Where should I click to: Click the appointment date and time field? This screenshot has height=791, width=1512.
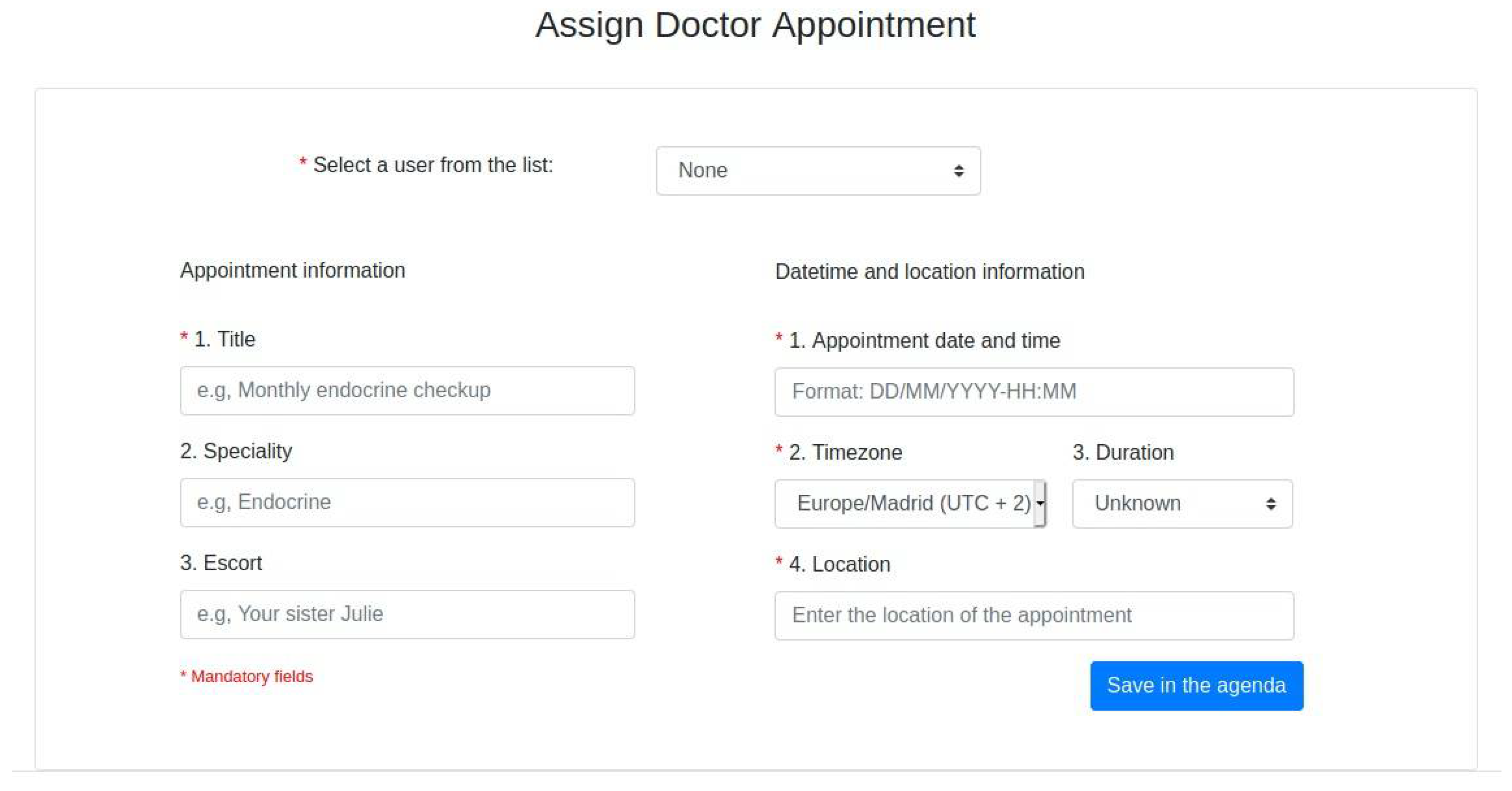(1034, 392)
